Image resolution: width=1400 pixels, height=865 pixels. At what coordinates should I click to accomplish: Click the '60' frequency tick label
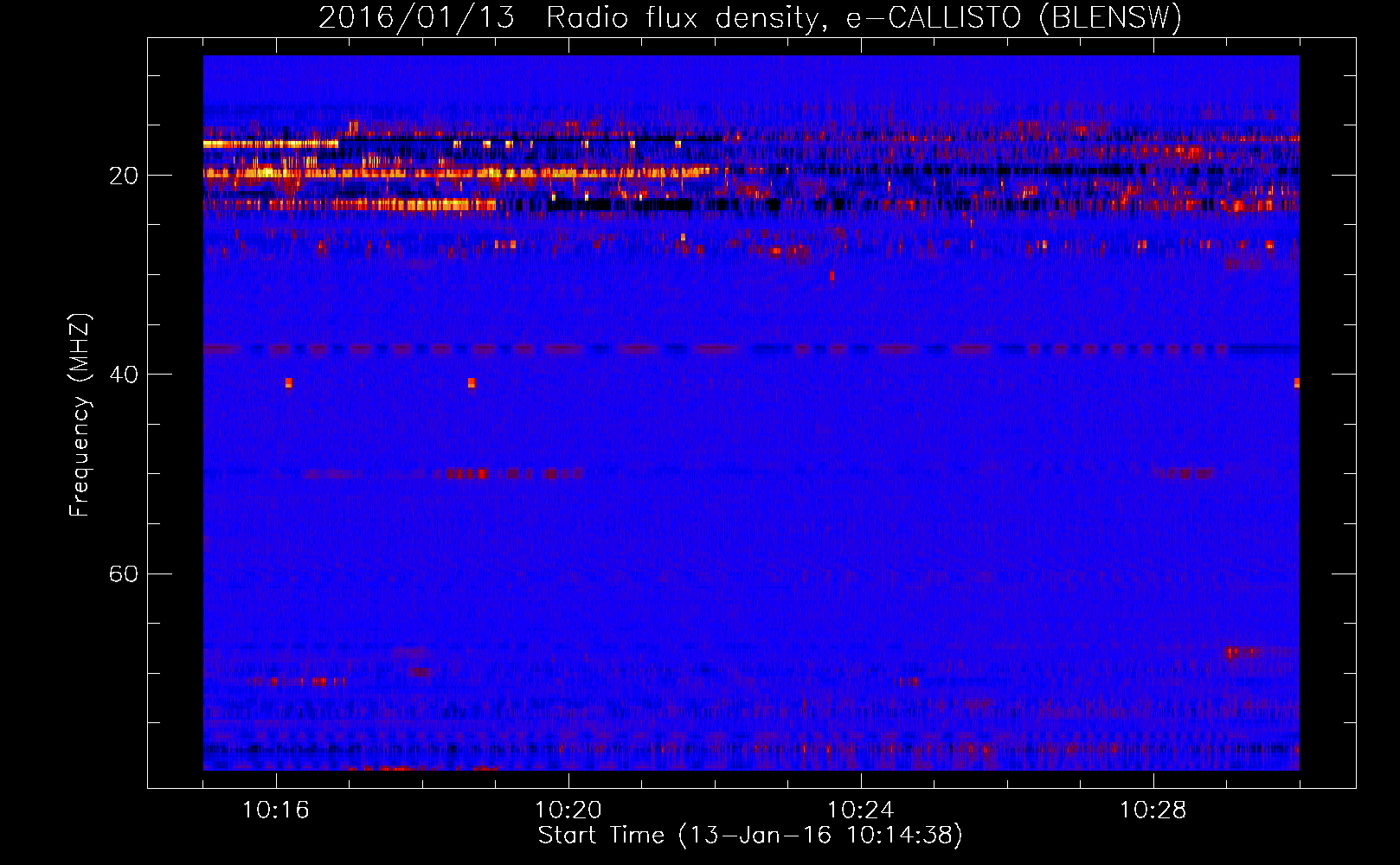124,573
